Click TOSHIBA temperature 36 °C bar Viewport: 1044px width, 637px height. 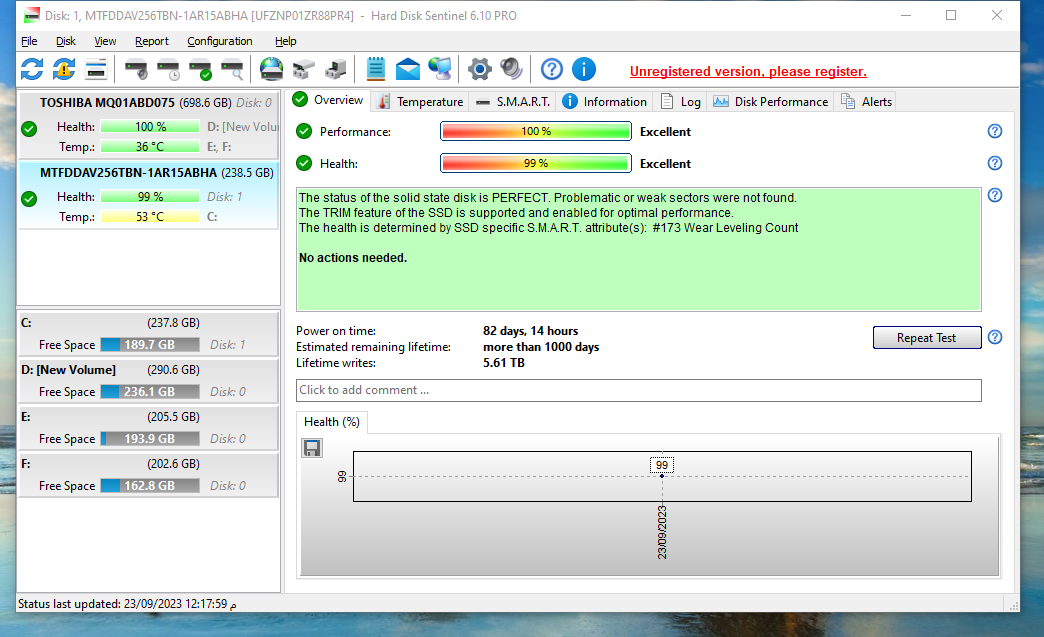pyautogui.click(x=150, y=146)
